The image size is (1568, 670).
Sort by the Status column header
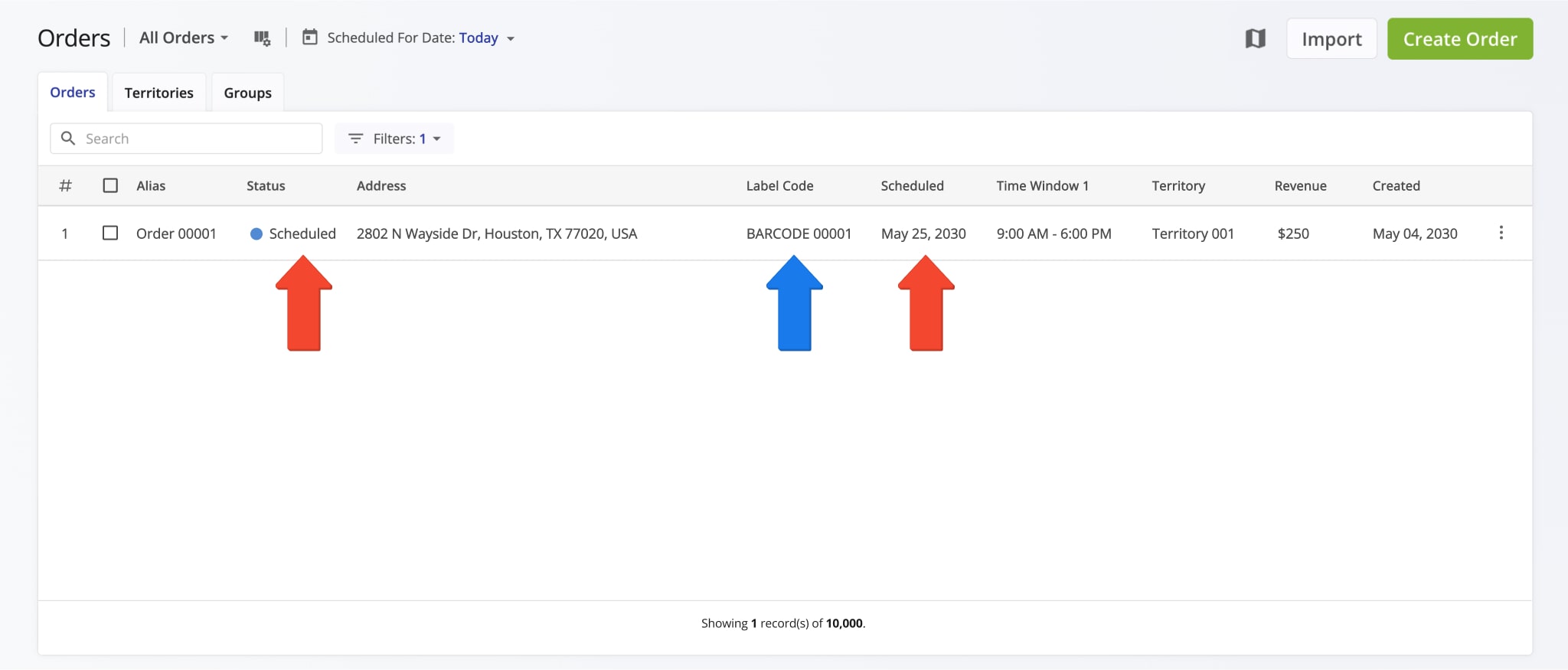pos(266,185)
